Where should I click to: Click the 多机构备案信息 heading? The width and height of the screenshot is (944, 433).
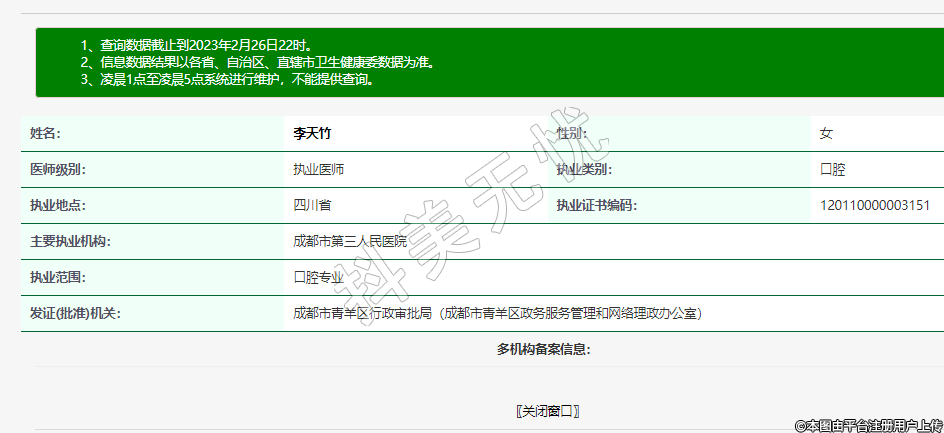tap(543, 349)
